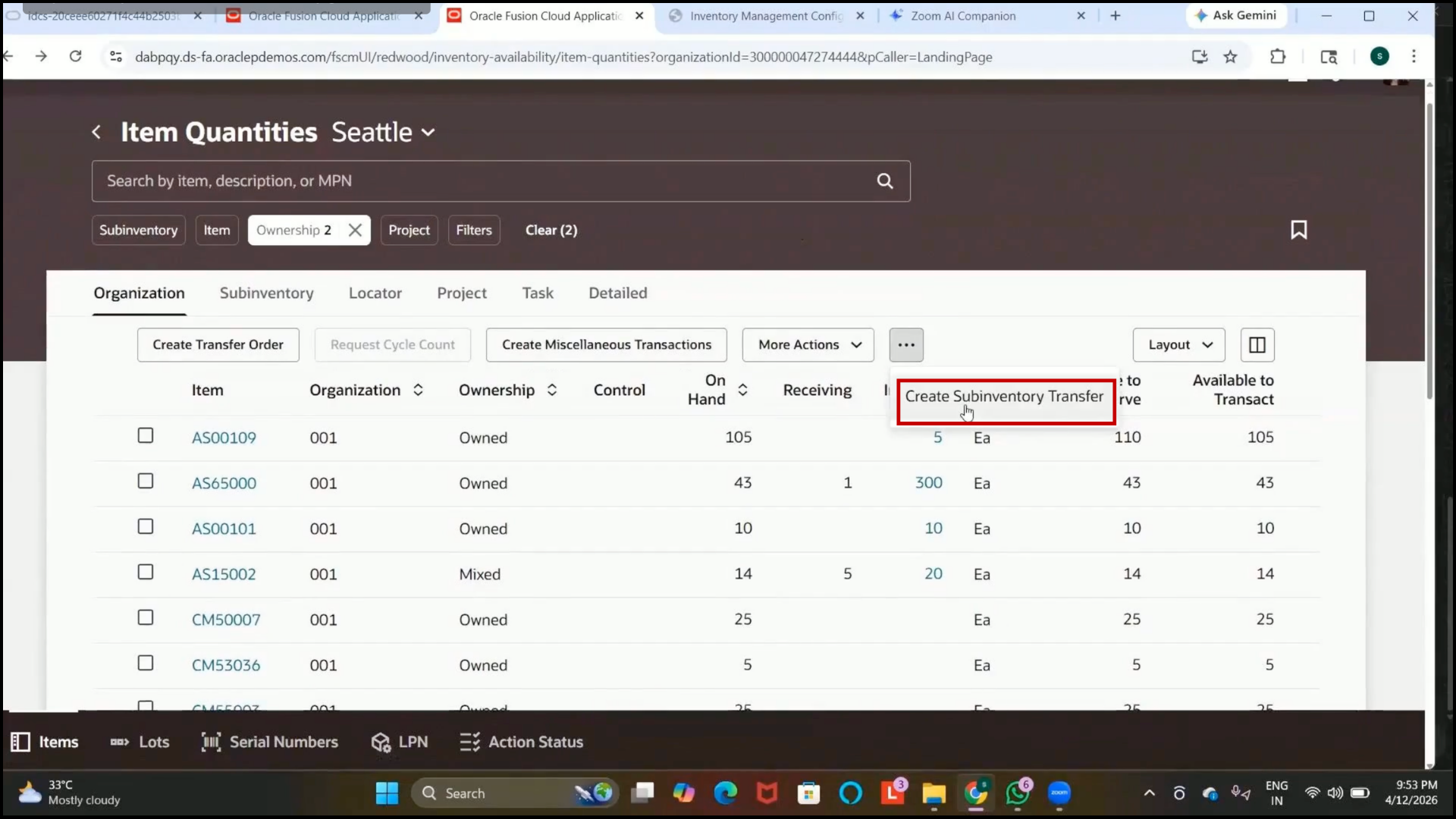Image resolution: width=1456 pixels, height=819 pixels.
Task: Select the checkbox for AS00109
Action: coord(146,435)
